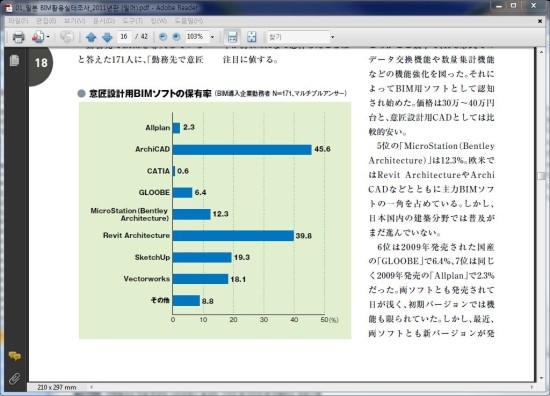Go to next page with down arrow
Screen dimensions: 550x396
pyautogui.click(x=107, y=37)
